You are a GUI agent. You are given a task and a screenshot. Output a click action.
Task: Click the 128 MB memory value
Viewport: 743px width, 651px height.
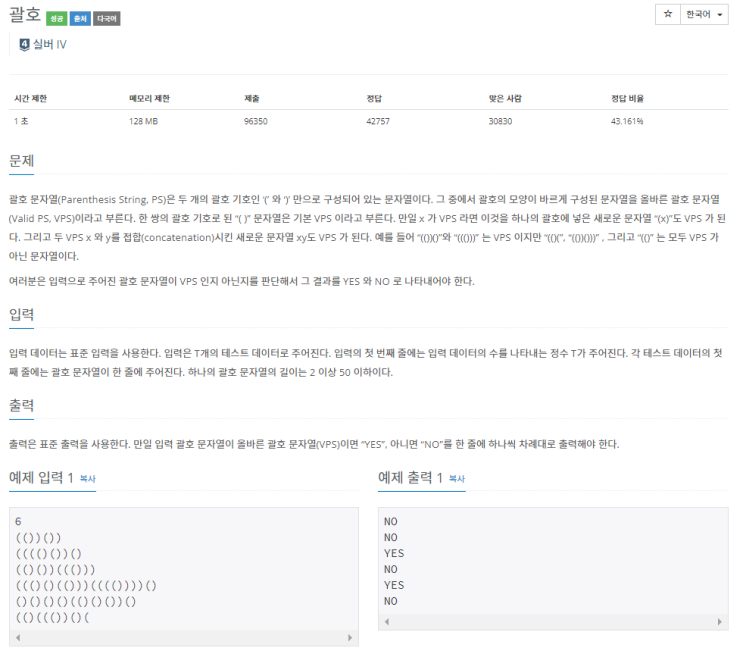143,121
